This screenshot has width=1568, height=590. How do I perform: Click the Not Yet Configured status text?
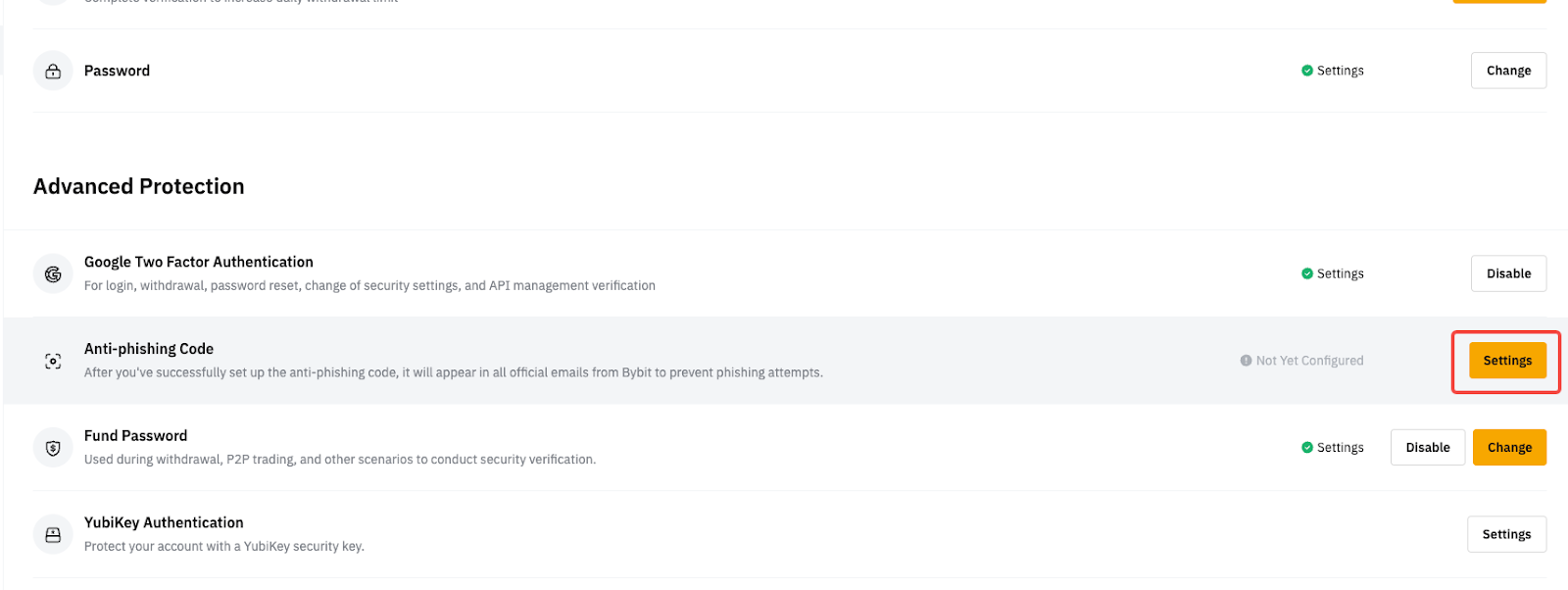pos(1309,361)
